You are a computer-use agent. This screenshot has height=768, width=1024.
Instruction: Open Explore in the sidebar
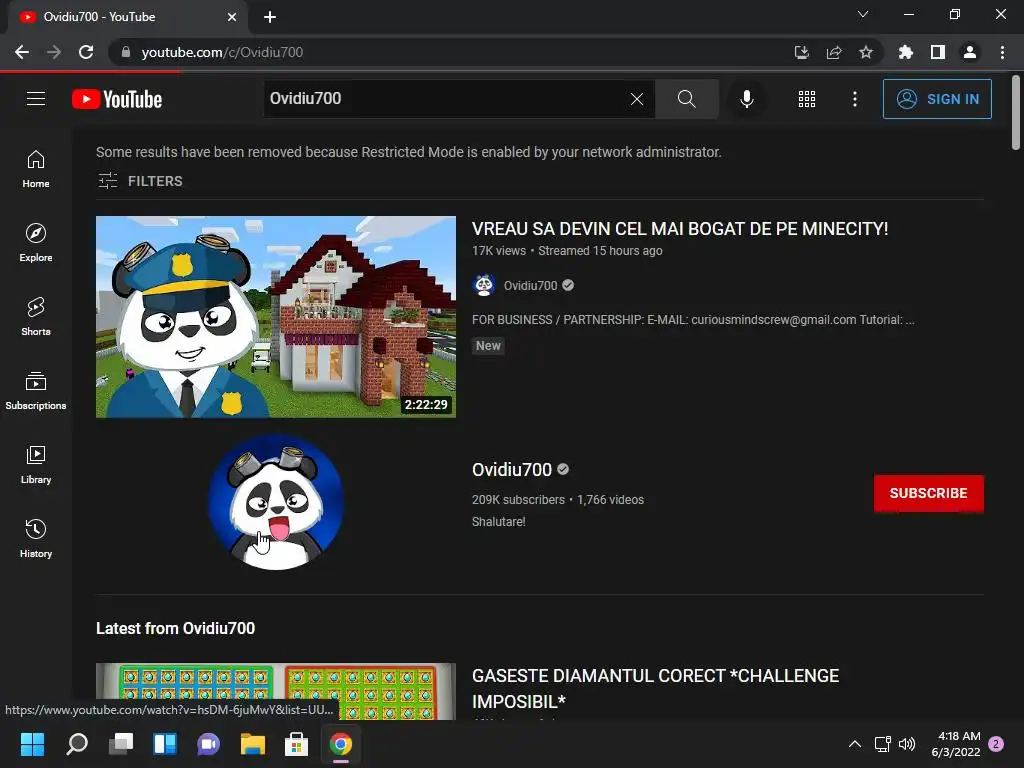pos(36,243)
